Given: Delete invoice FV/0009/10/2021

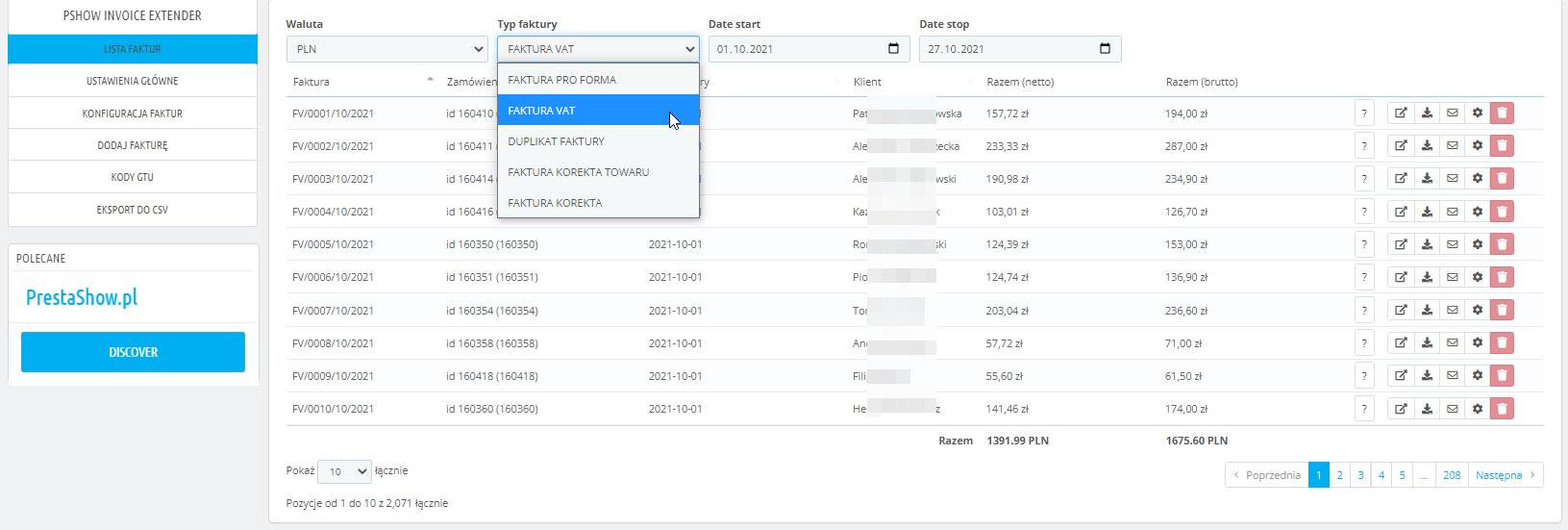Looking at the screenshot, I should 1503,376.
